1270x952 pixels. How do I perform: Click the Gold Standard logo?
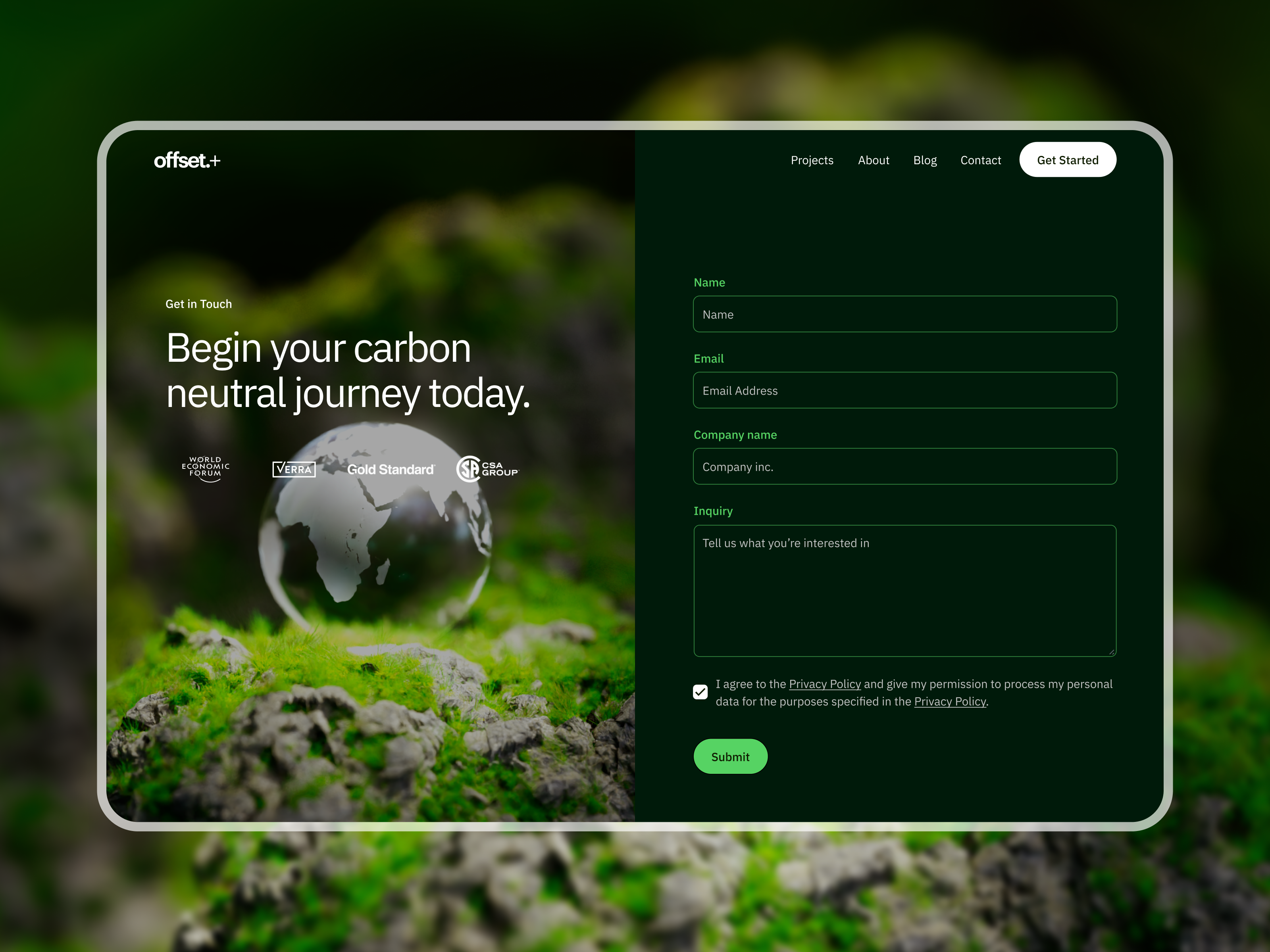[391, 469]
